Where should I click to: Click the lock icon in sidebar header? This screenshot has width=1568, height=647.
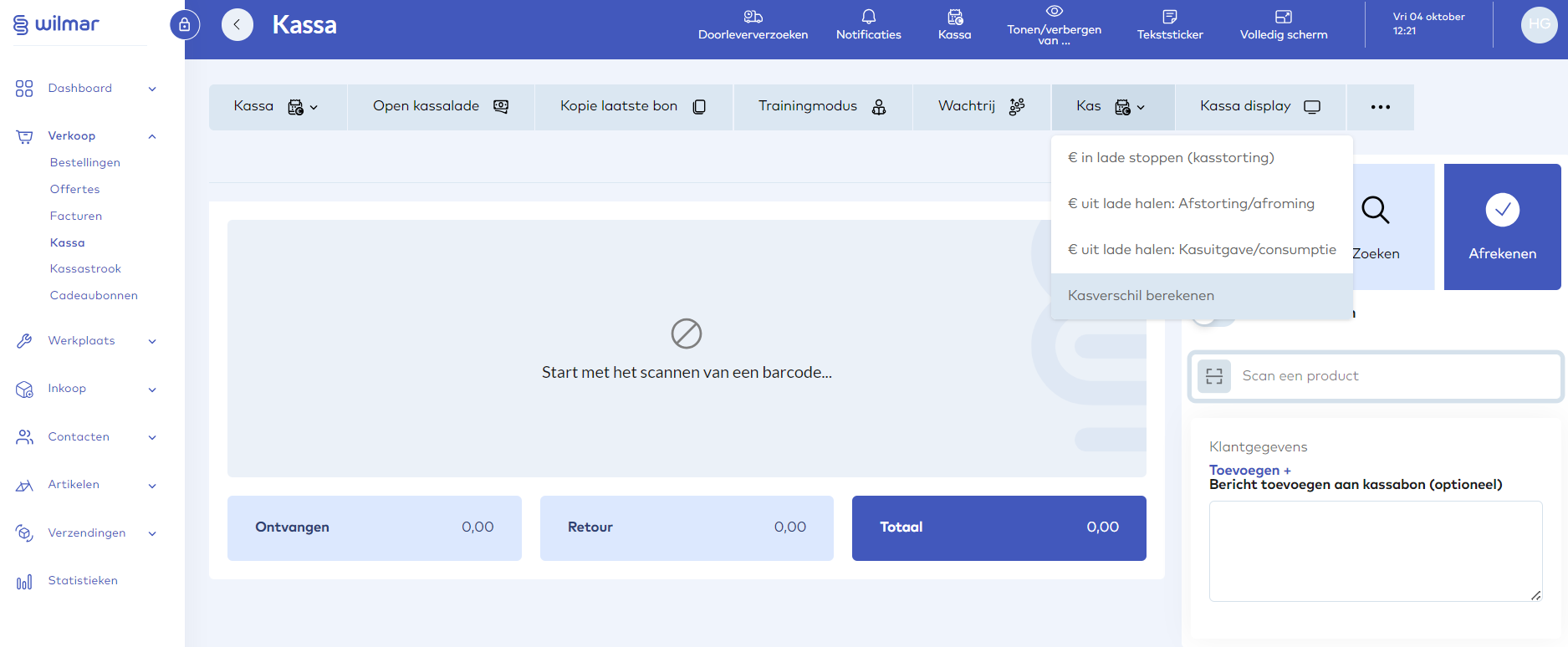[x=185, y=25]
